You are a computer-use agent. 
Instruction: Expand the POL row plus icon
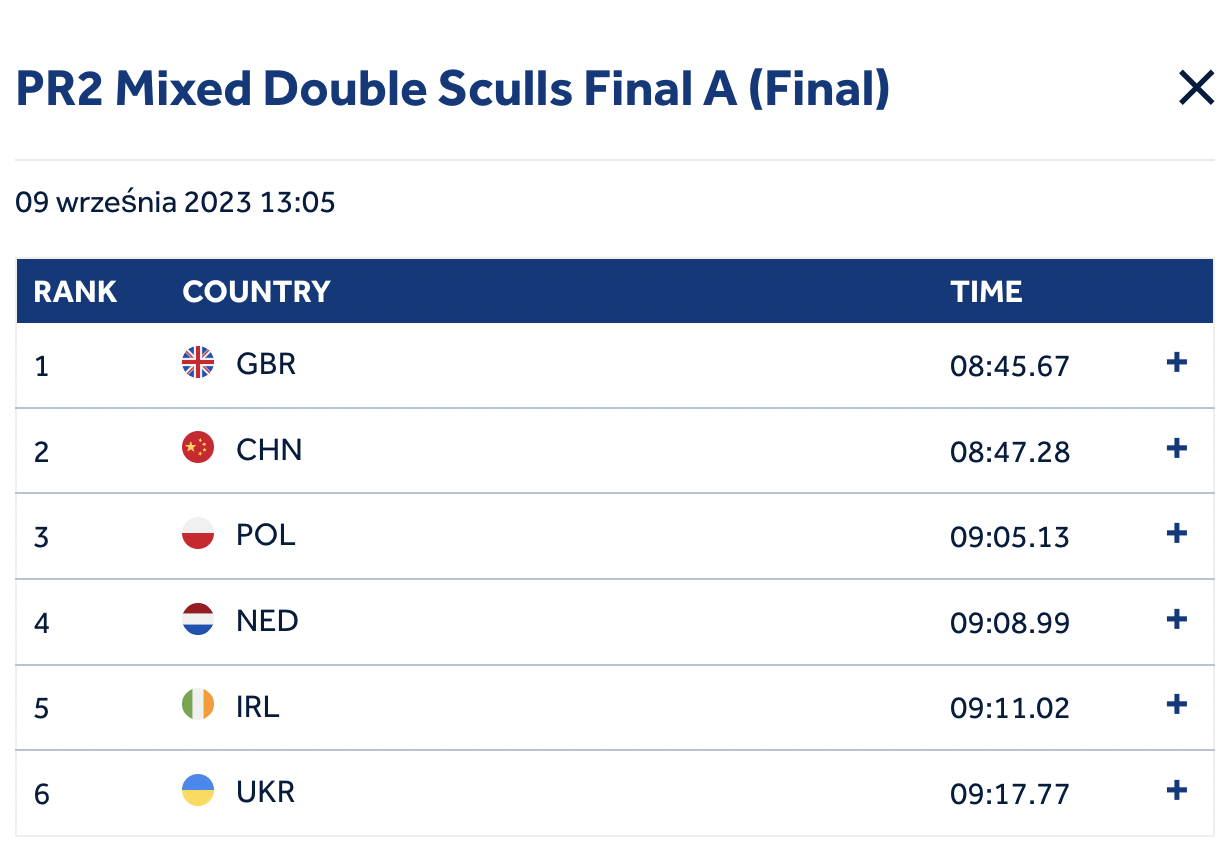coord(1177,533)
